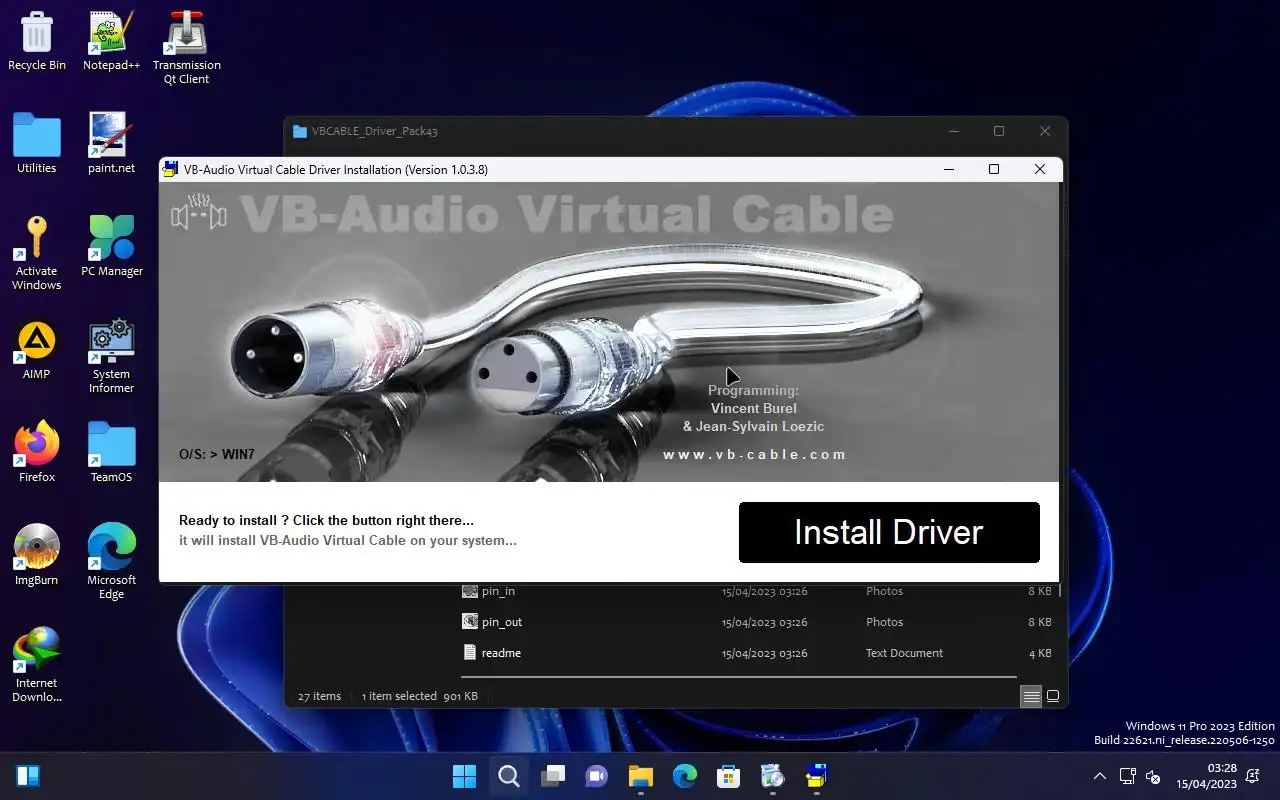Open the Recycle Bin desktop icon

click(37, 41)
